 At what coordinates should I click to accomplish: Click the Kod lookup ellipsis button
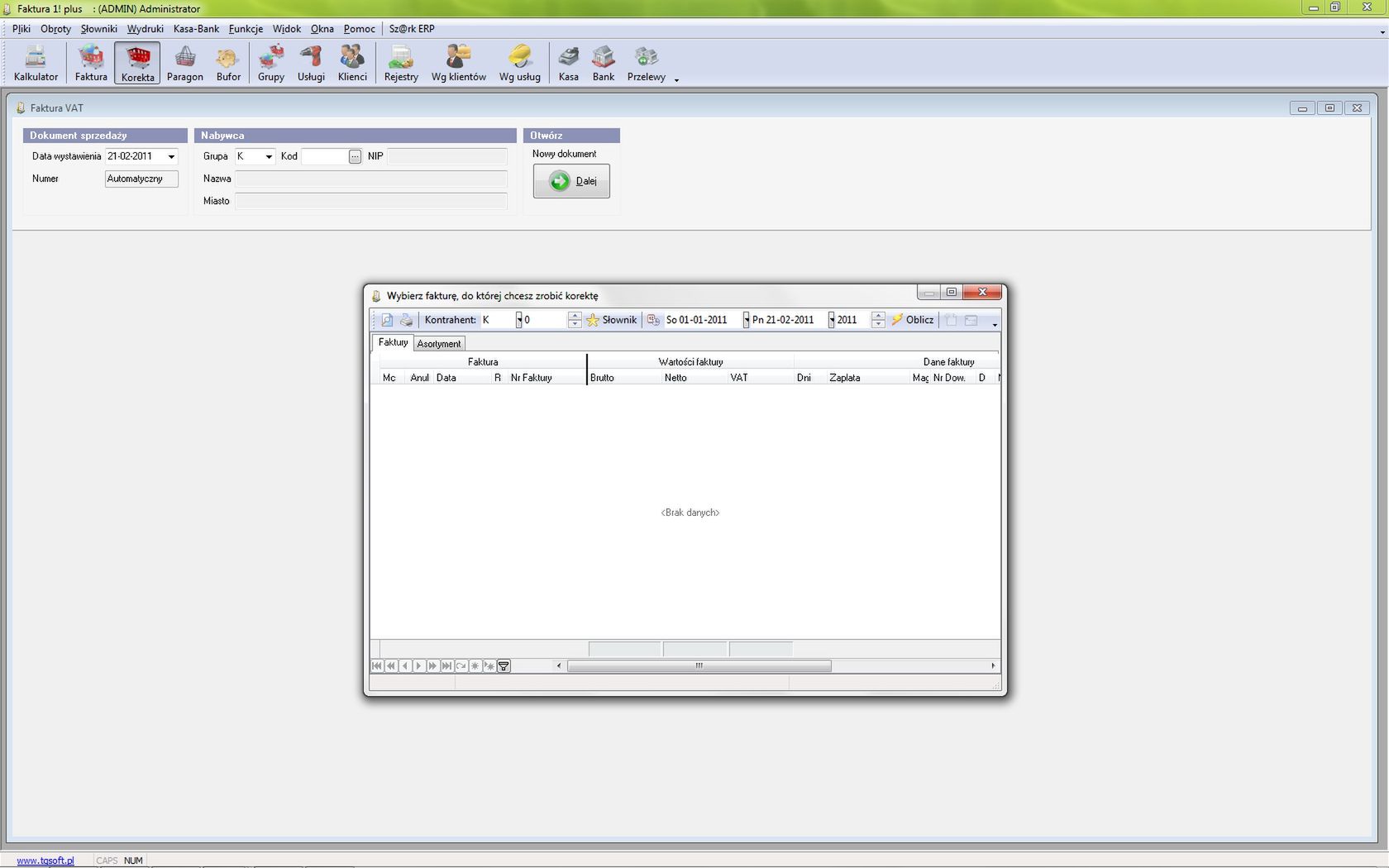[355, 156]
